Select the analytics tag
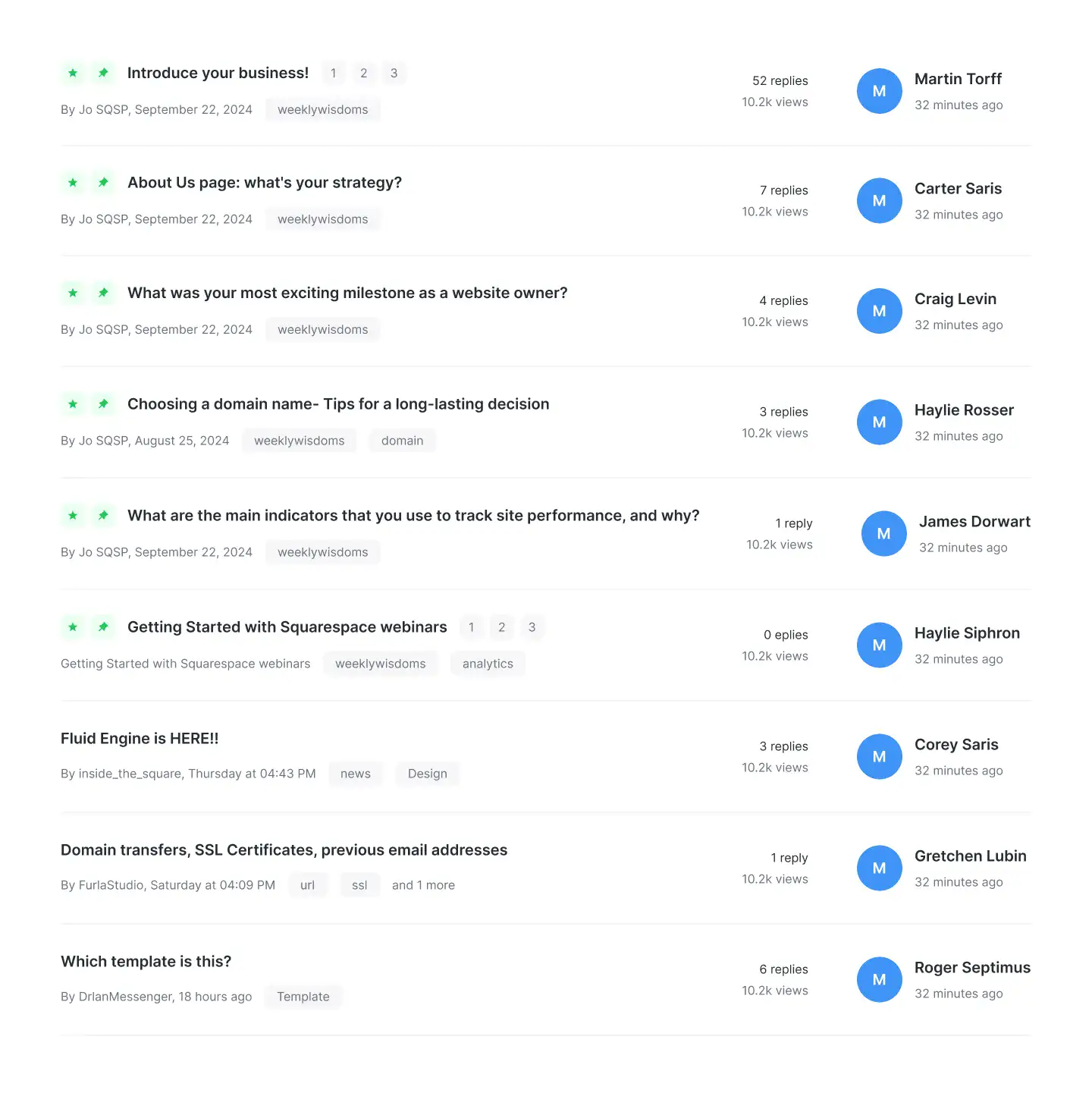1092x1096 pixels. click(x=488, y=664)
